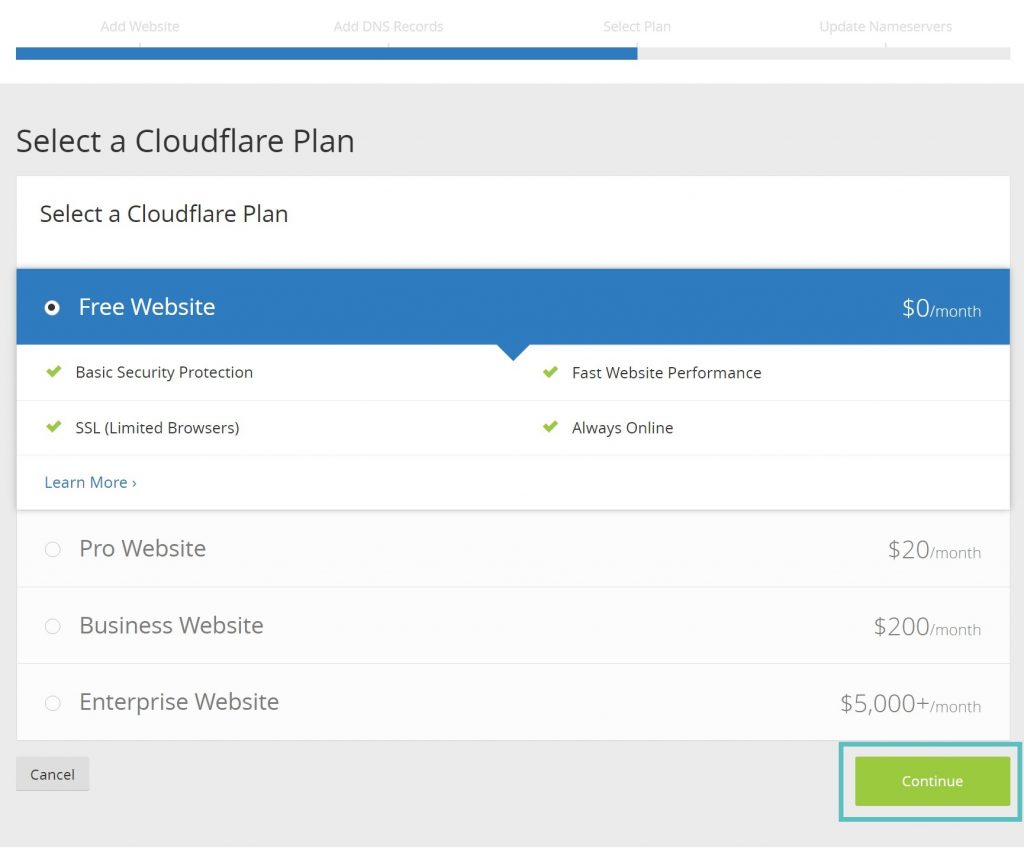Click the SSL (Limited Browsers) checkmark icon
The image size is (1024, 862).
coord(54,426)
